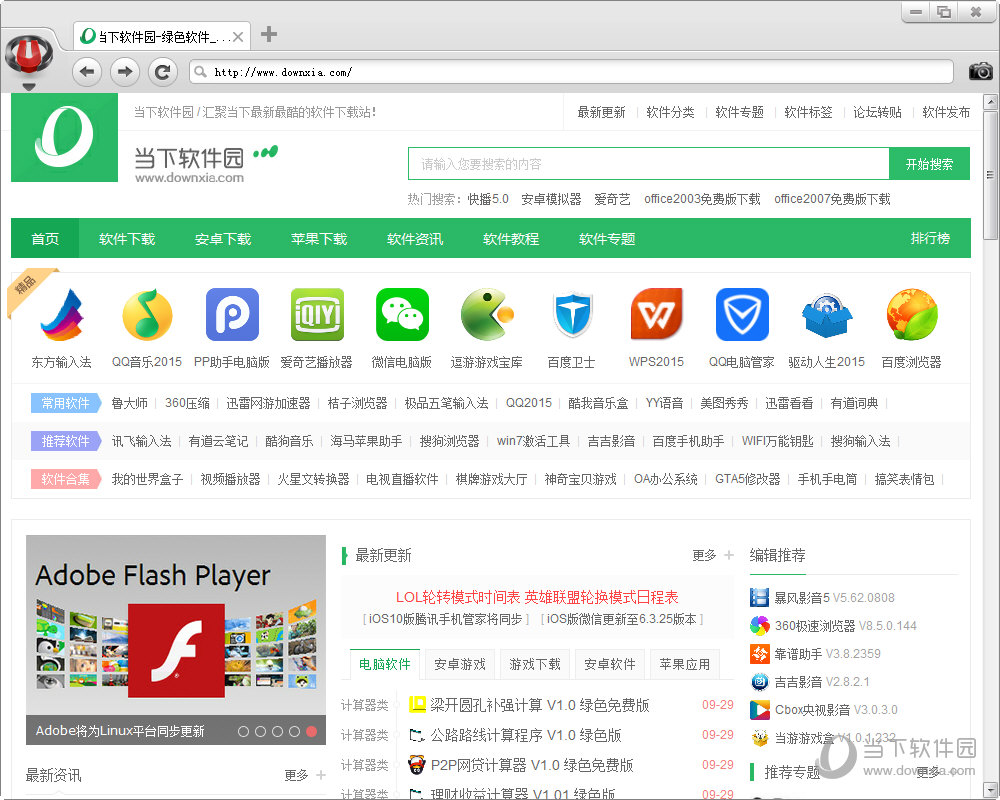Screen dimensions: 1000x800
Task: Open the 论坛转贴 top link
Action: coord(878,112)
